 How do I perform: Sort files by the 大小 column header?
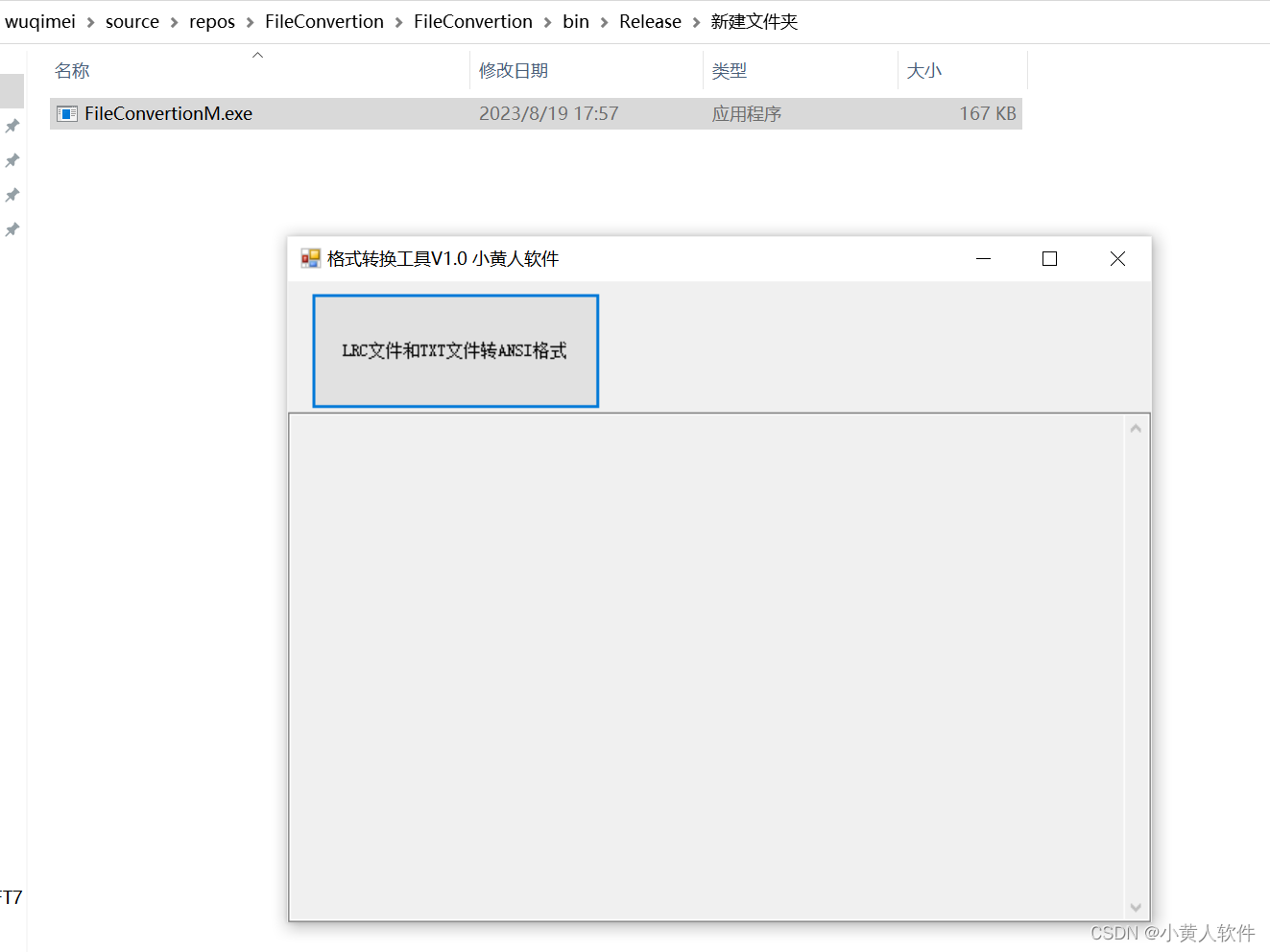pos(924,70)
